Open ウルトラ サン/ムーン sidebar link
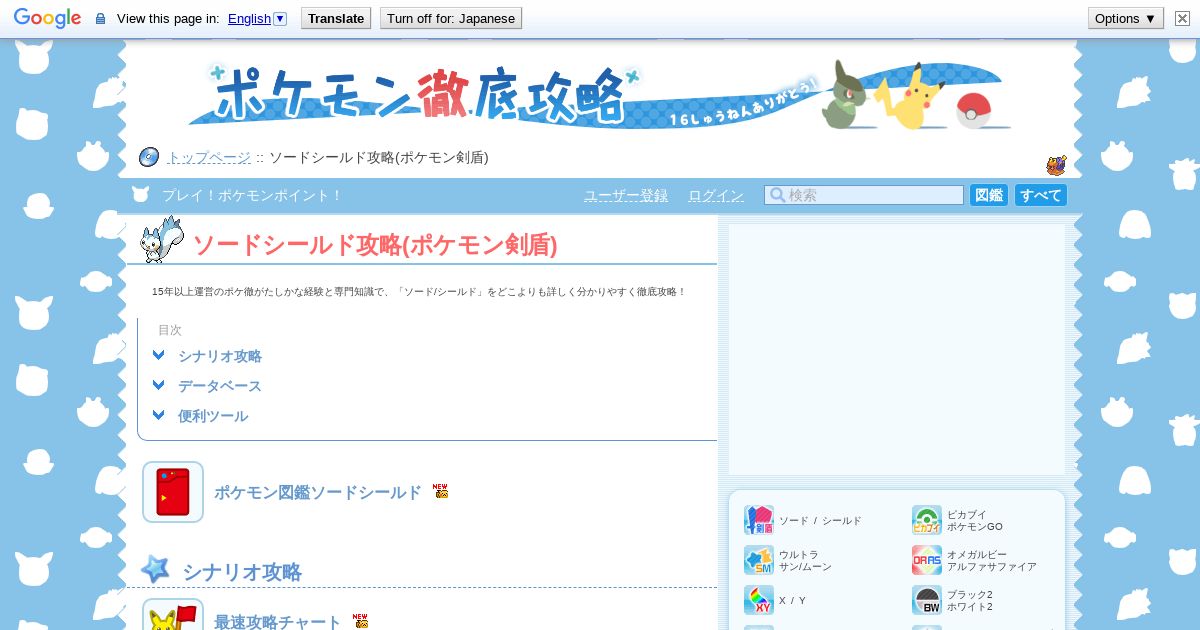Viewport: 1200px width, 630px height. click(x=805, y=561)
